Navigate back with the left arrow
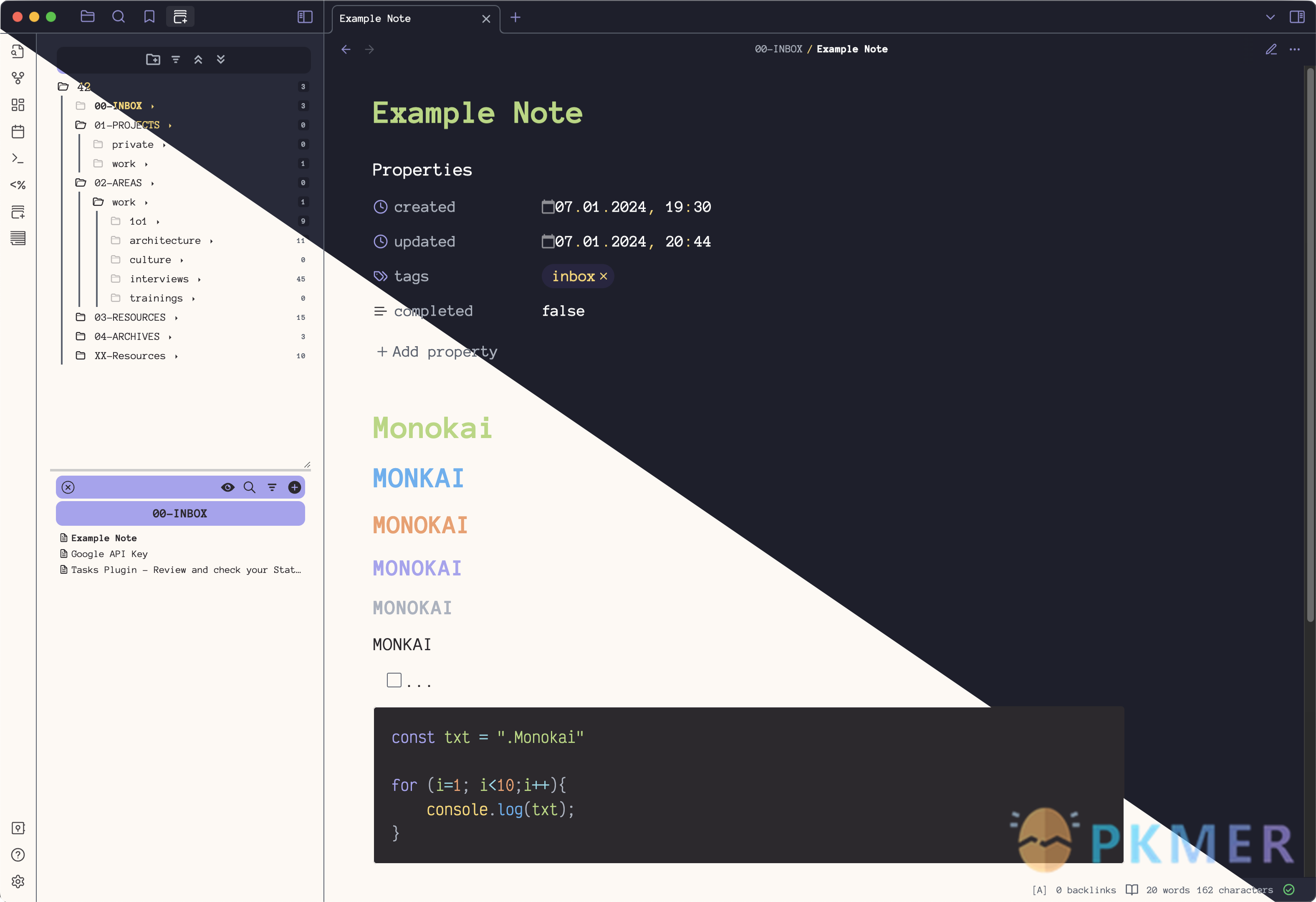Image resolution: width=1316 pixels, height=902 pixels. tap(346, 49)
